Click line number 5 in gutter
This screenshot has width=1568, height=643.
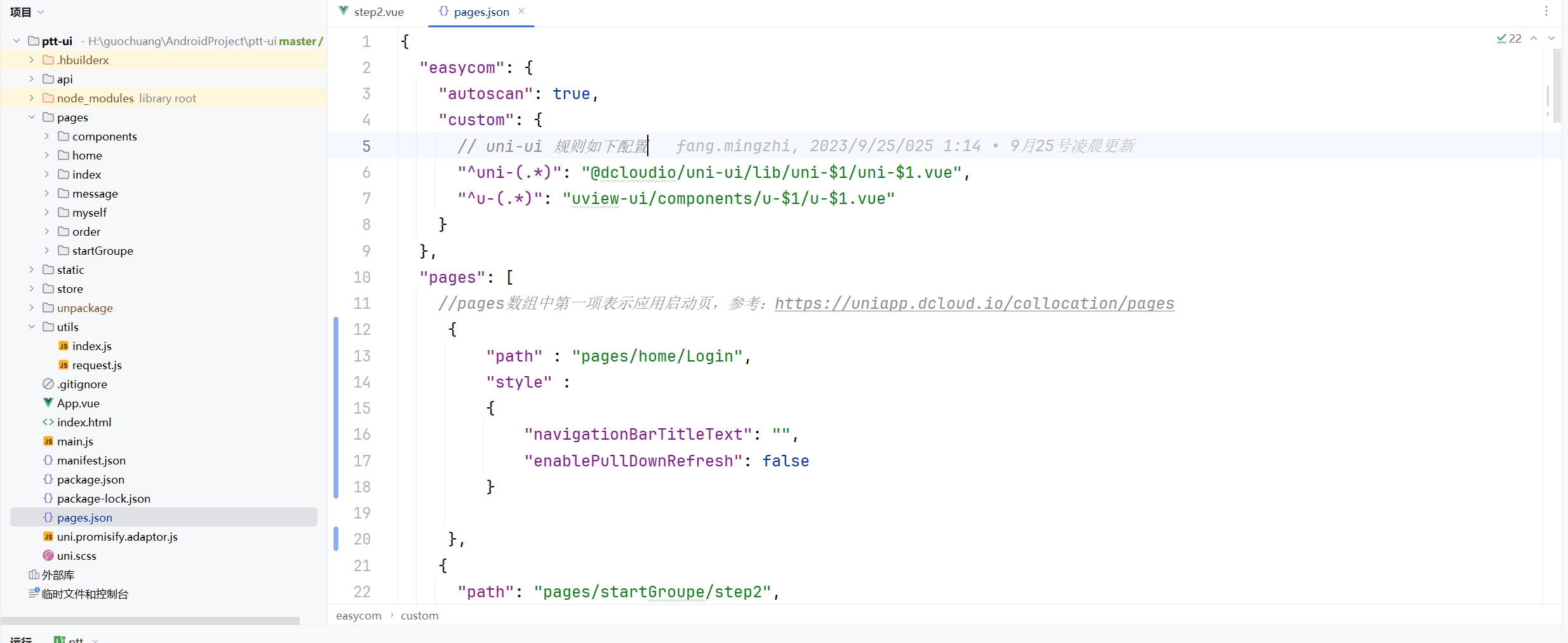click(366, 146)
